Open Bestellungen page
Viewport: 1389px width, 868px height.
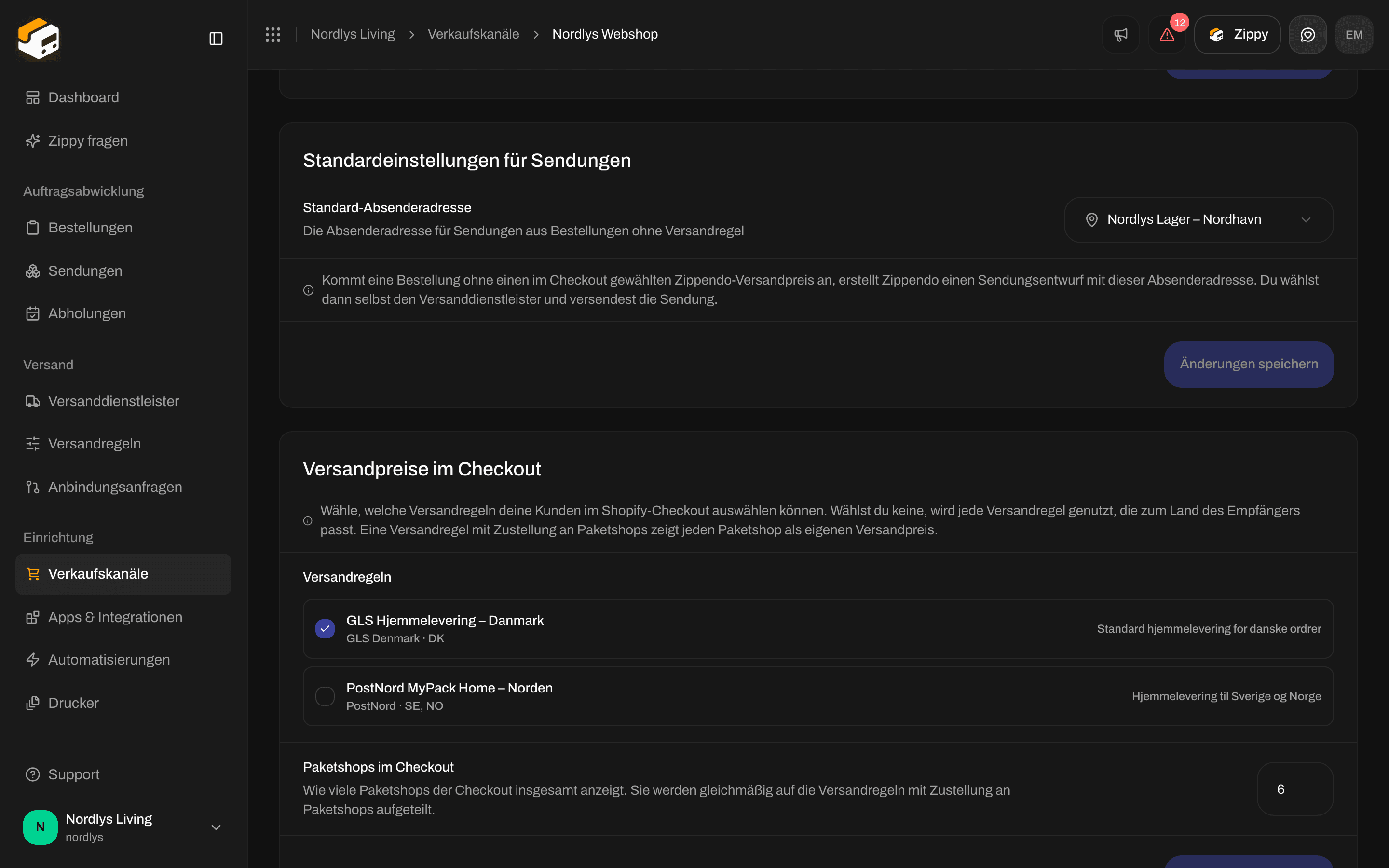(123, 228)
